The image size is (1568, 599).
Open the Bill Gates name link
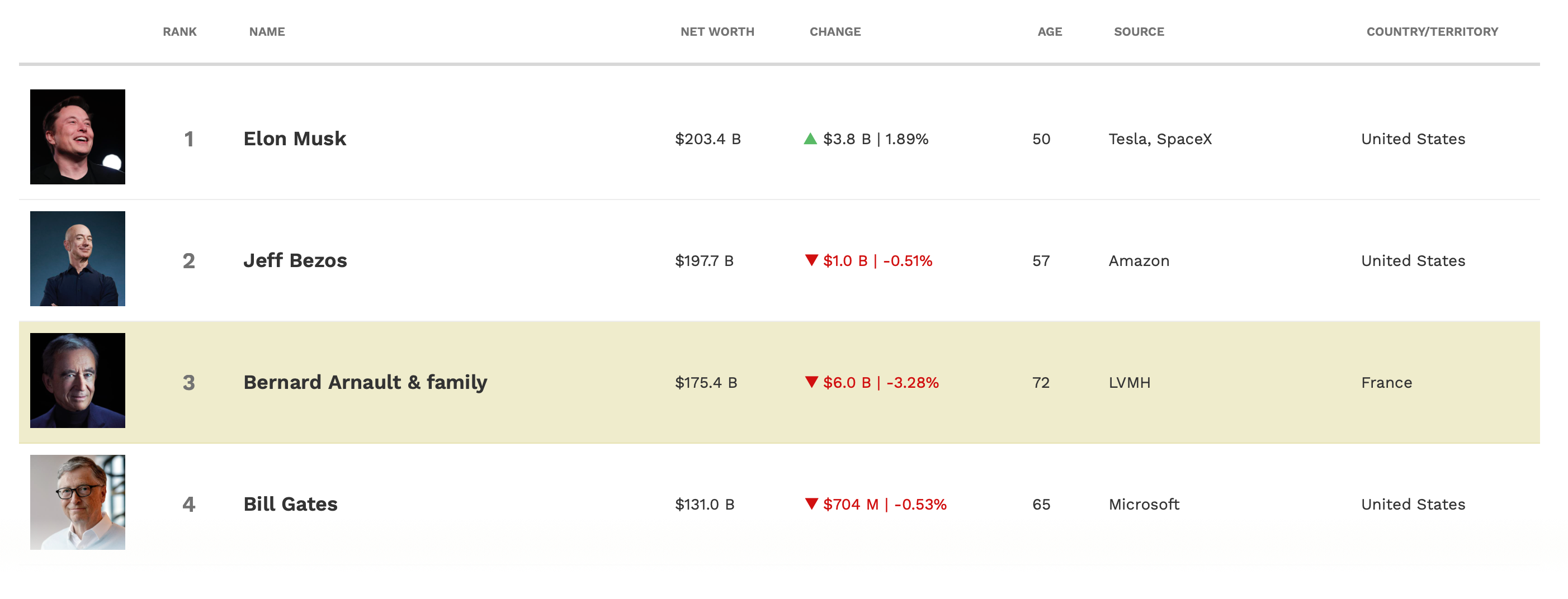pos(290,504)
